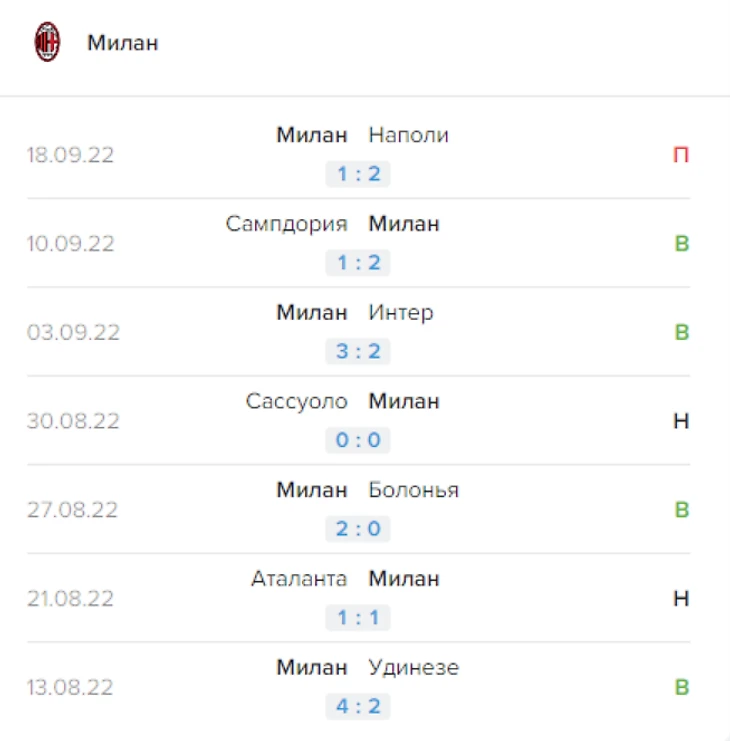
Task: Open the Сассуоло team link
Action: [296, 401]
